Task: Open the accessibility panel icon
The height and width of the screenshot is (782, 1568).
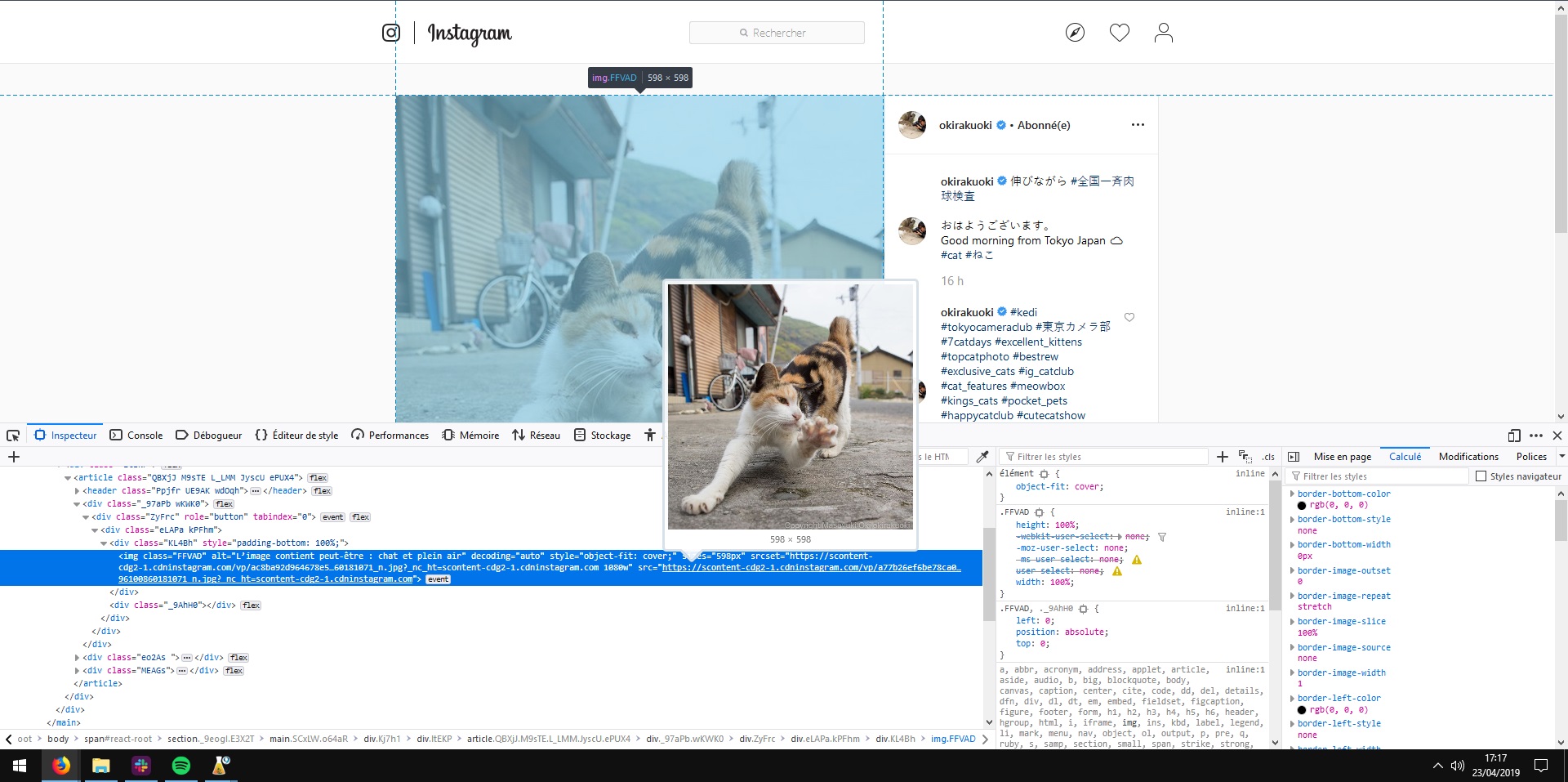Action: (x=650, y=436)
